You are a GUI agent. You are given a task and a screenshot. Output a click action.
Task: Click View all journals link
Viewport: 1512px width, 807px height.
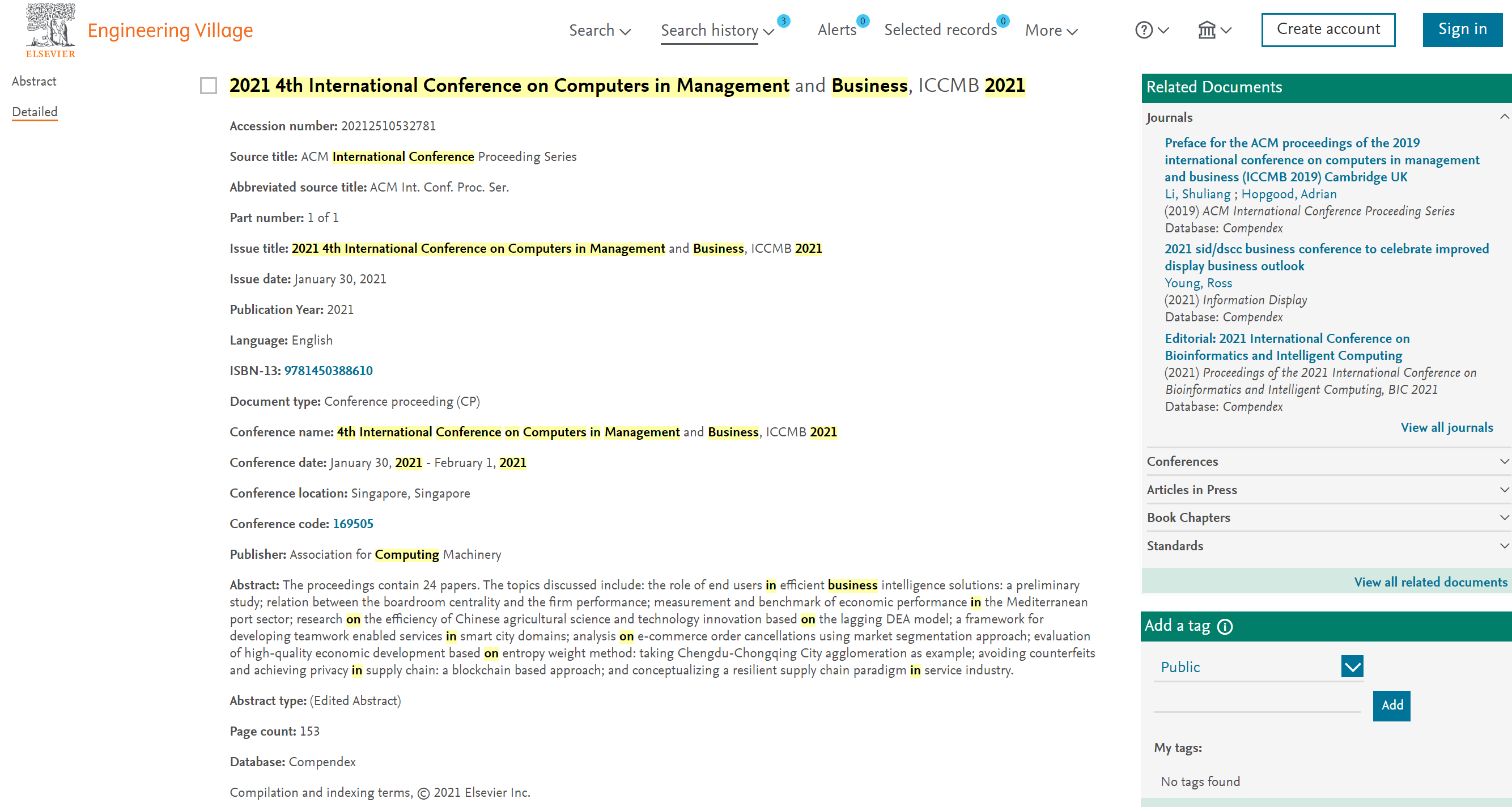(x=1447, y=427)
